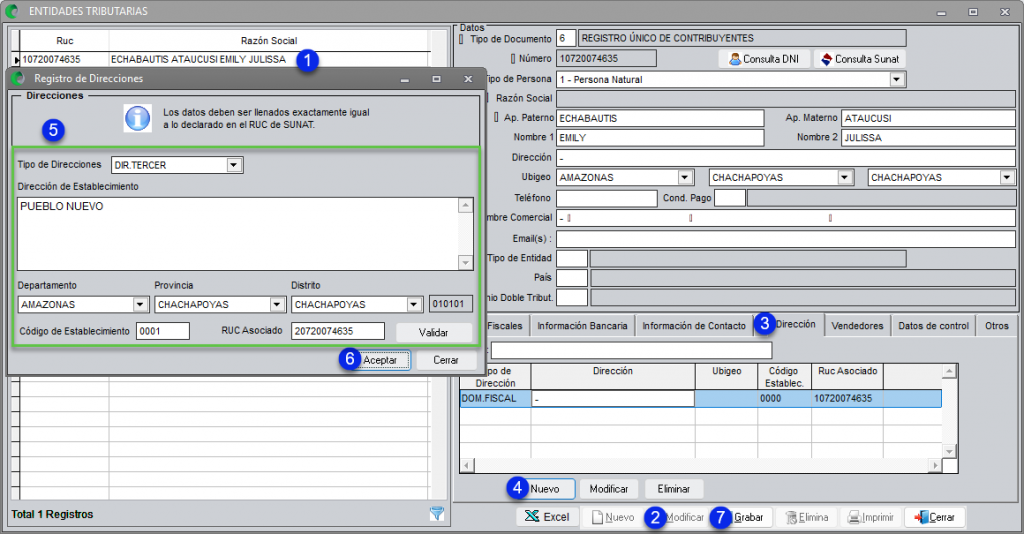Viewport: 1024px width, 534px height.
Task: Open Ubigeo district dropdown at far right
Action: (x=1006, y=177)
